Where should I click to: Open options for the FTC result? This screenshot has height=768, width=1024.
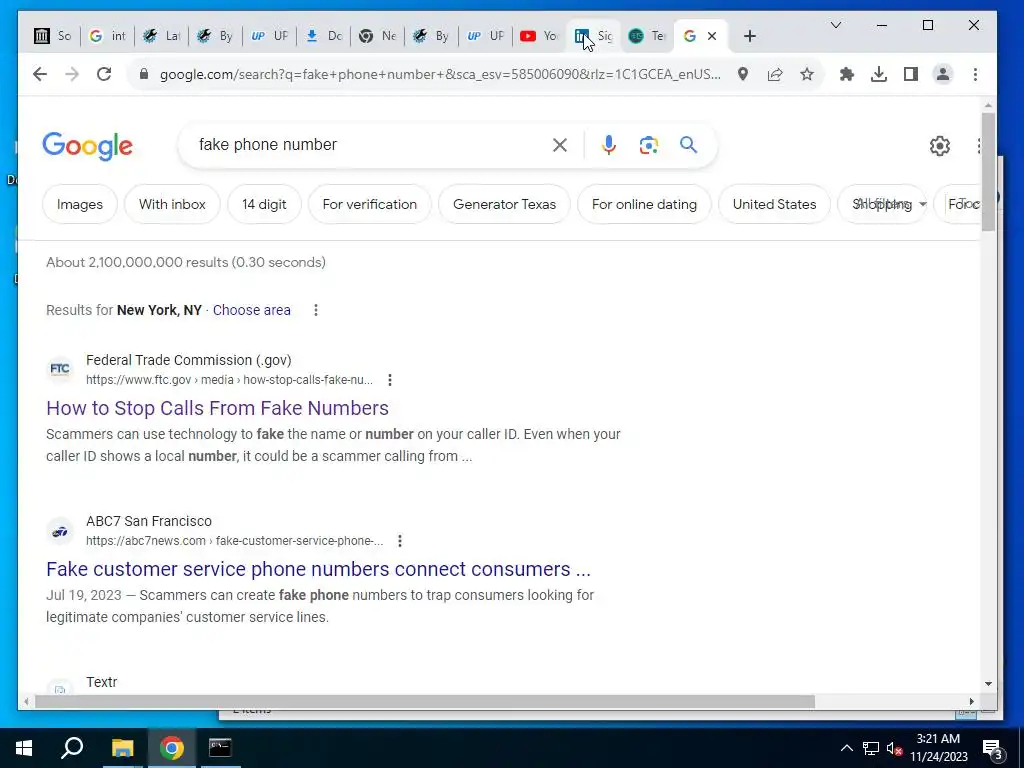[390, 380]
